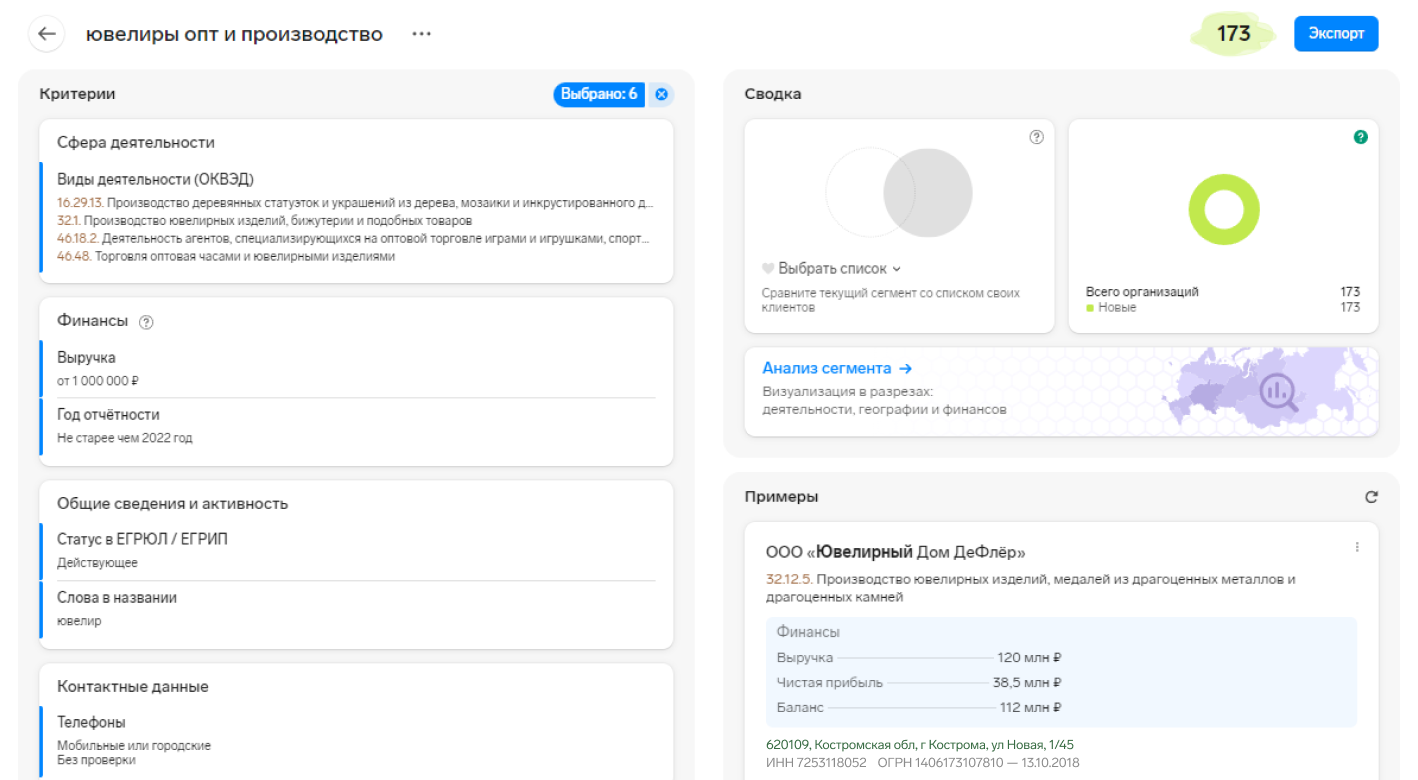This screenshot has height=780, width=1418.
Task: Open the Финансы help question icon
Action: [x=146, y=322]
